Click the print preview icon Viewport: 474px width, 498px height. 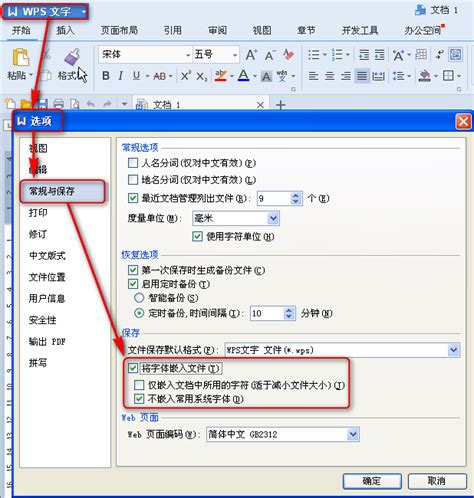click(75, 104)
